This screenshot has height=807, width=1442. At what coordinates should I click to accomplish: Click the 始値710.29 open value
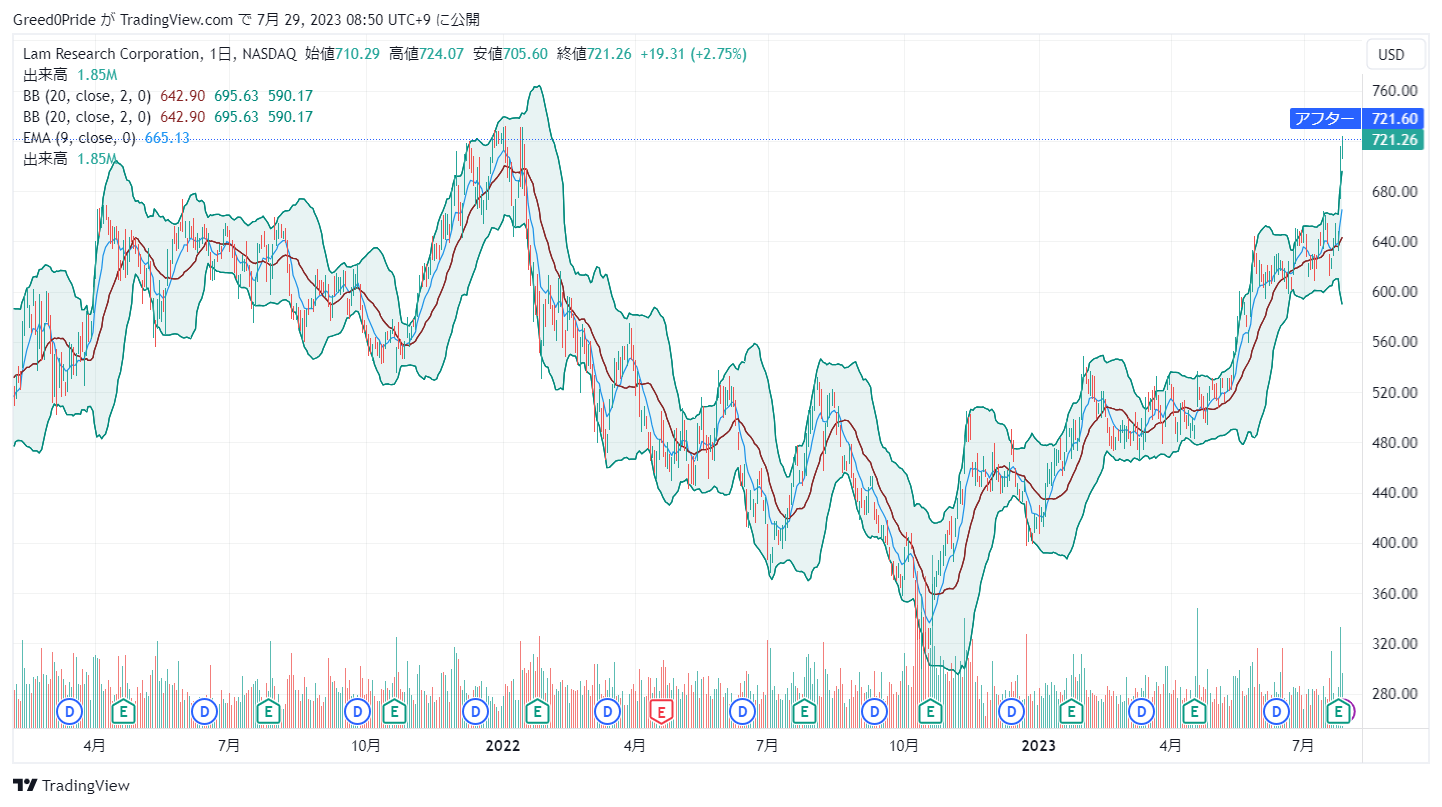click(x=342, y=54)
